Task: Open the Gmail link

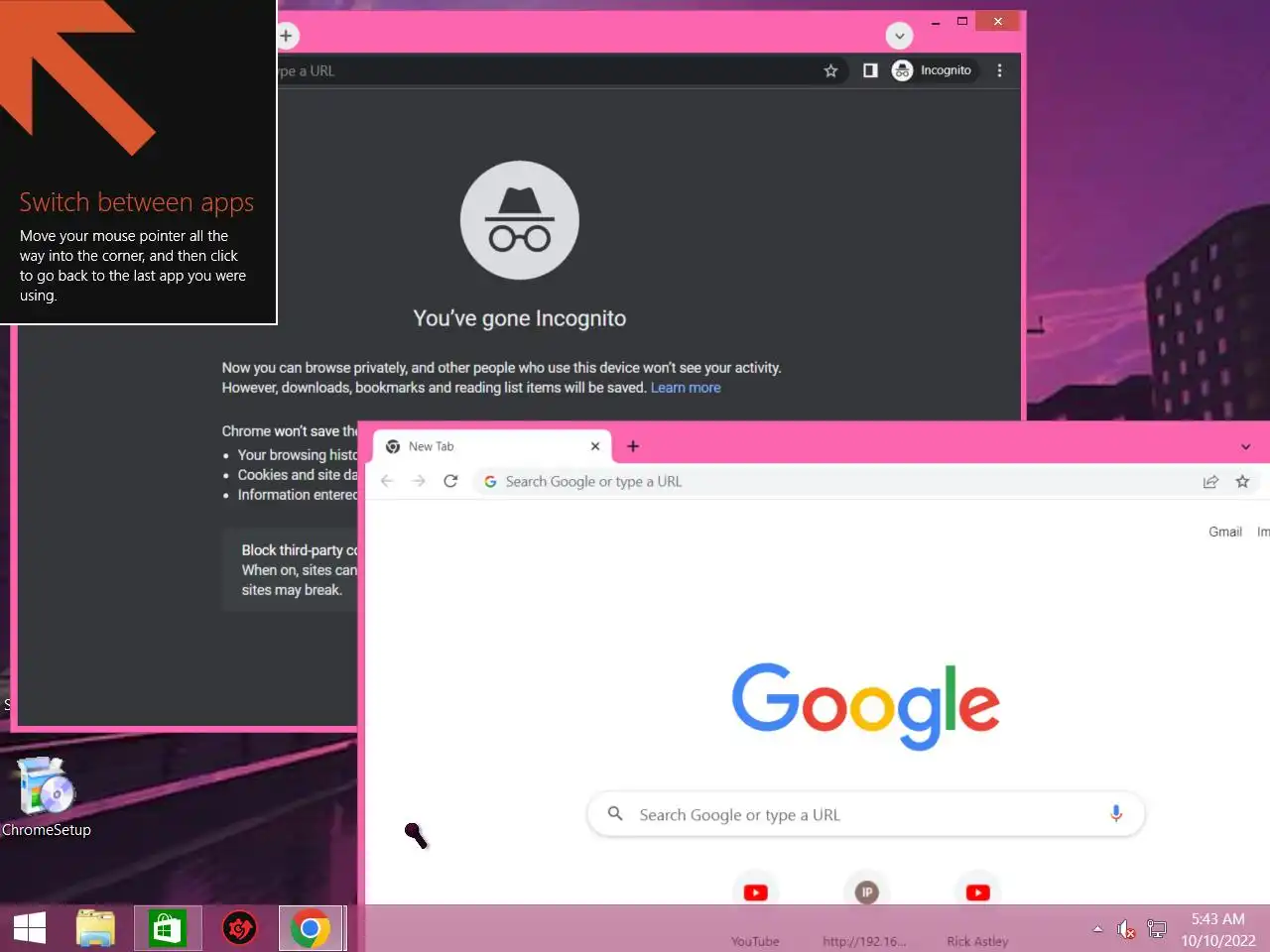Action: point(1225,532)
